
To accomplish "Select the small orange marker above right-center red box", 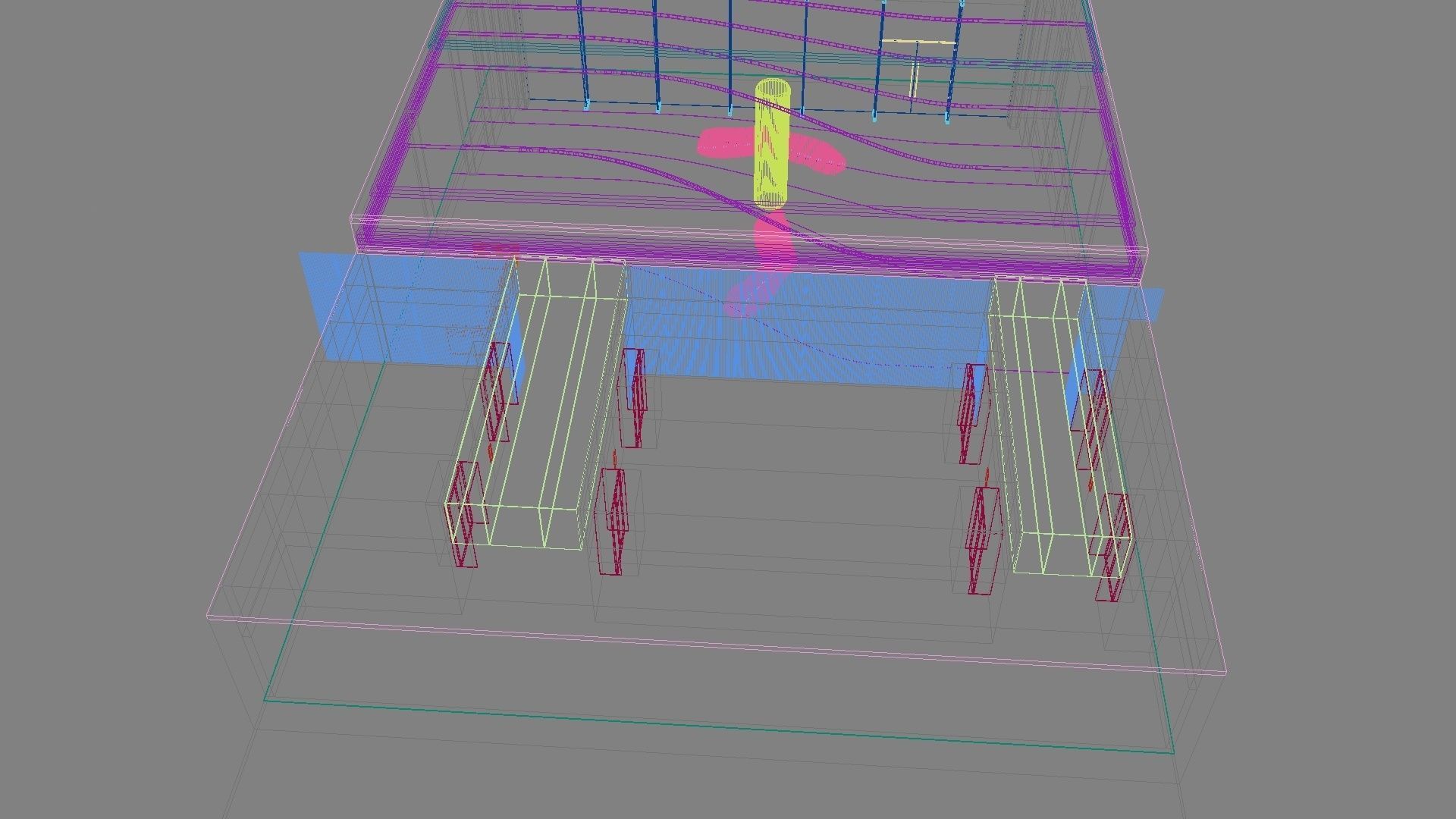I will 987,476.
